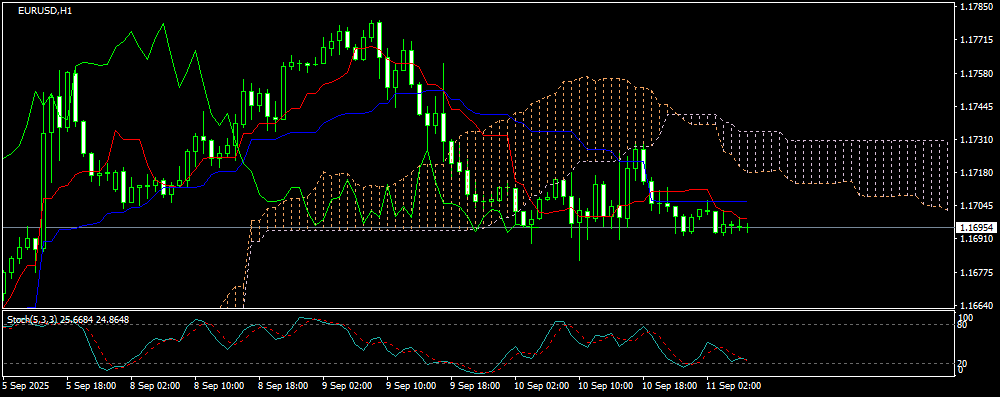Image resolution: width=1000 pixels, height=397 pixels.
Task: Click the 9 Sep 10:00 time label
Action: pyautogui.click(x=410, y=386)
